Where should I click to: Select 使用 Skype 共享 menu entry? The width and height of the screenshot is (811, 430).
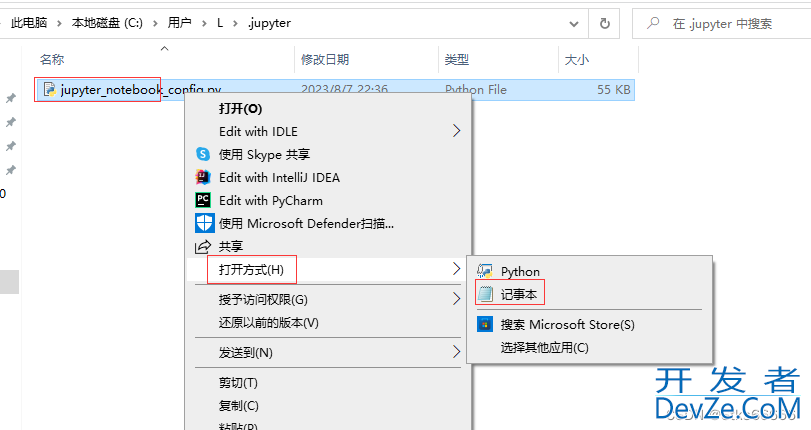(264, 154)
